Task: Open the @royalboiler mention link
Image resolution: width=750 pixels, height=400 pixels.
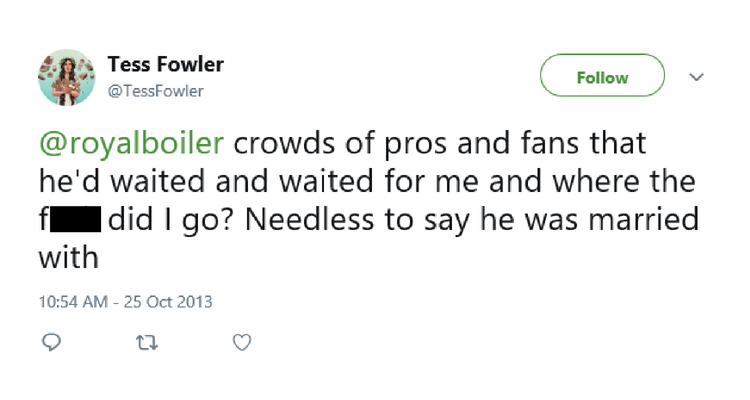Action: click(x=132, y=143)
